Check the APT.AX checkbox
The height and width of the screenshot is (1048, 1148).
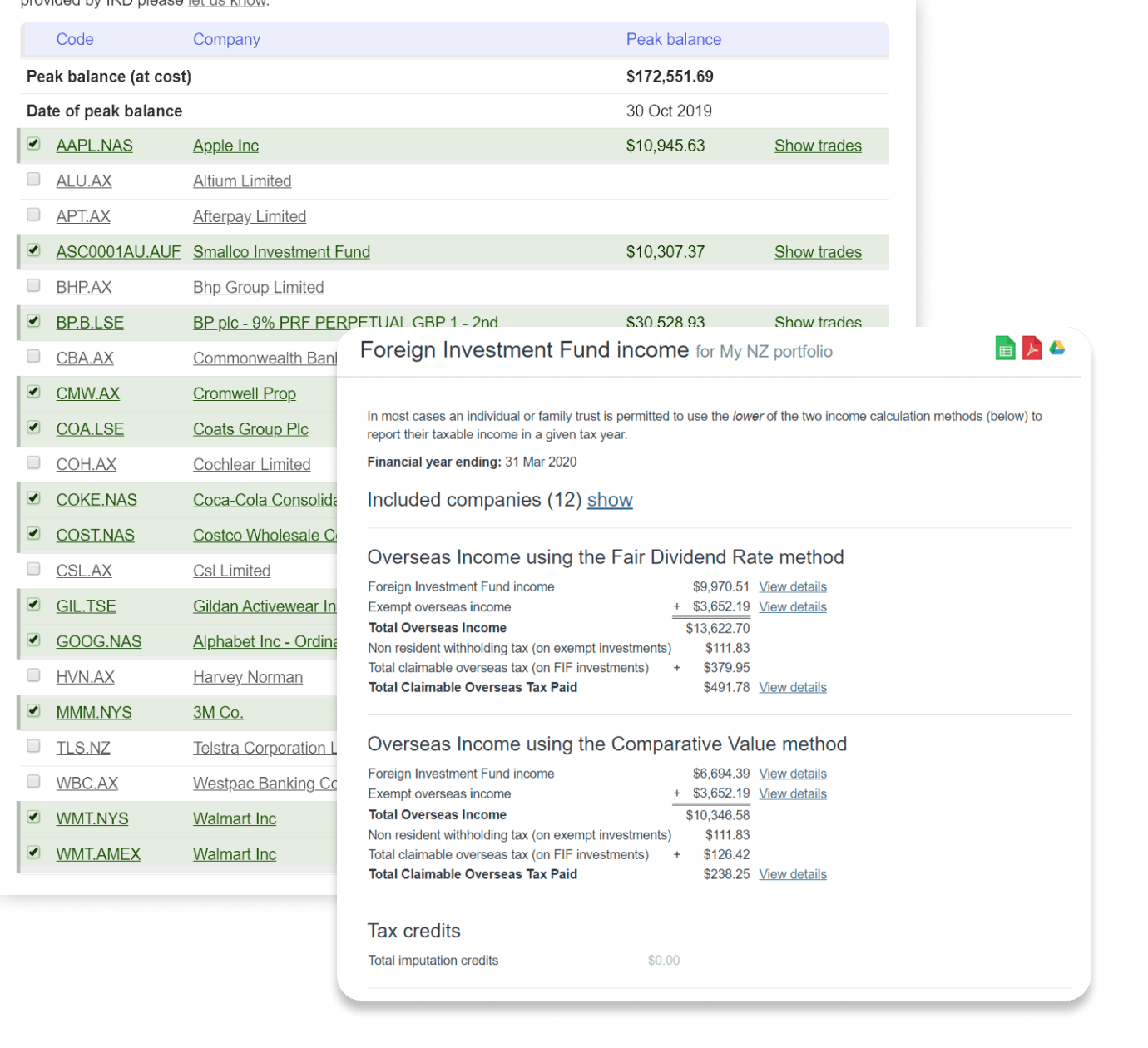[x=33, y=215]
